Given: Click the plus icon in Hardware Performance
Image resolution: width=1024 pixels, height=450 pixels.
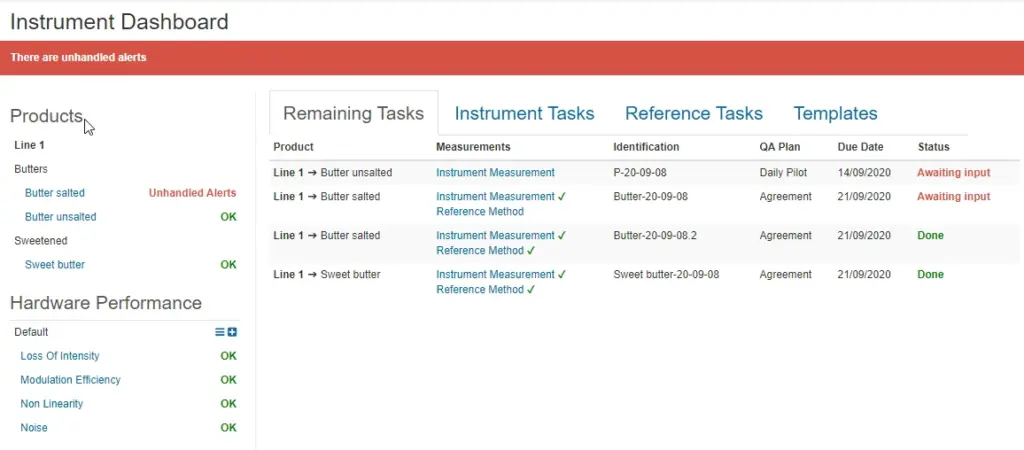Looking at the screenshot, I should click(x=232, y=332).
